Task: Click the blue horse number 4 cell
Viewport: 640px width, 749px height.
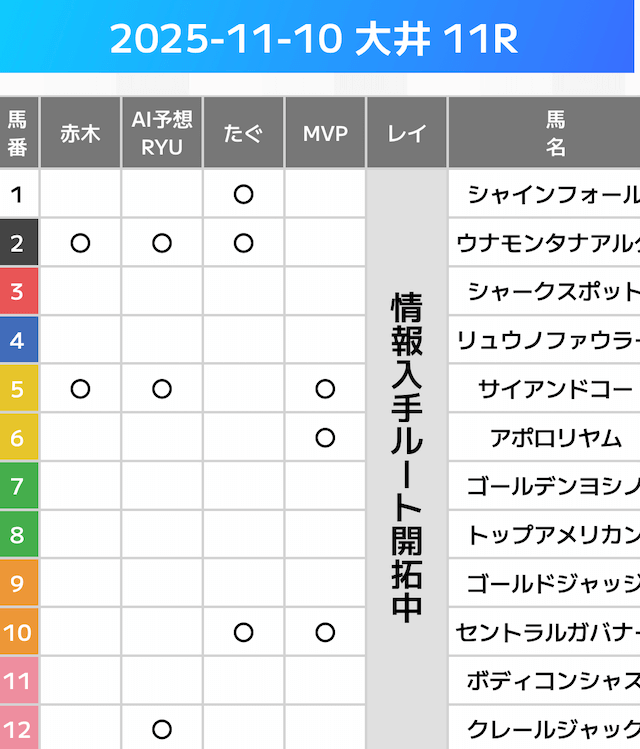Action: pyautogui.click(x=18, y=340)
